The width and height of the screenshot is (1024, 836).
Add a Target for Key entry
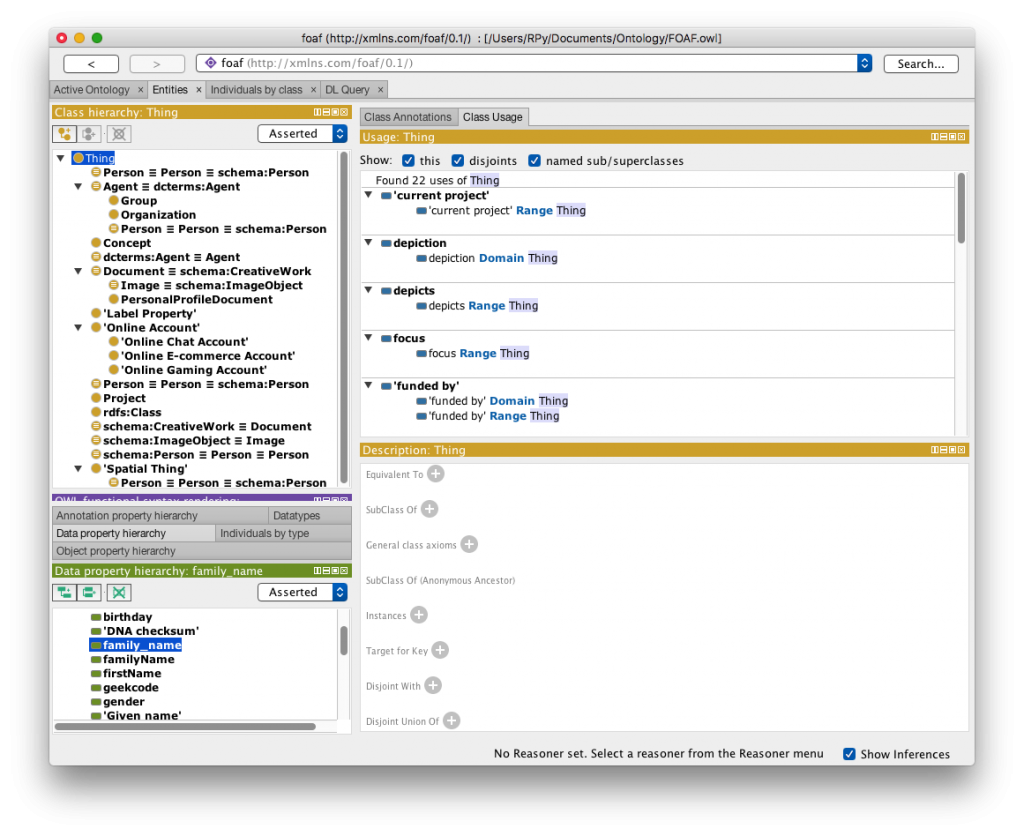click(x=440, y=650)
